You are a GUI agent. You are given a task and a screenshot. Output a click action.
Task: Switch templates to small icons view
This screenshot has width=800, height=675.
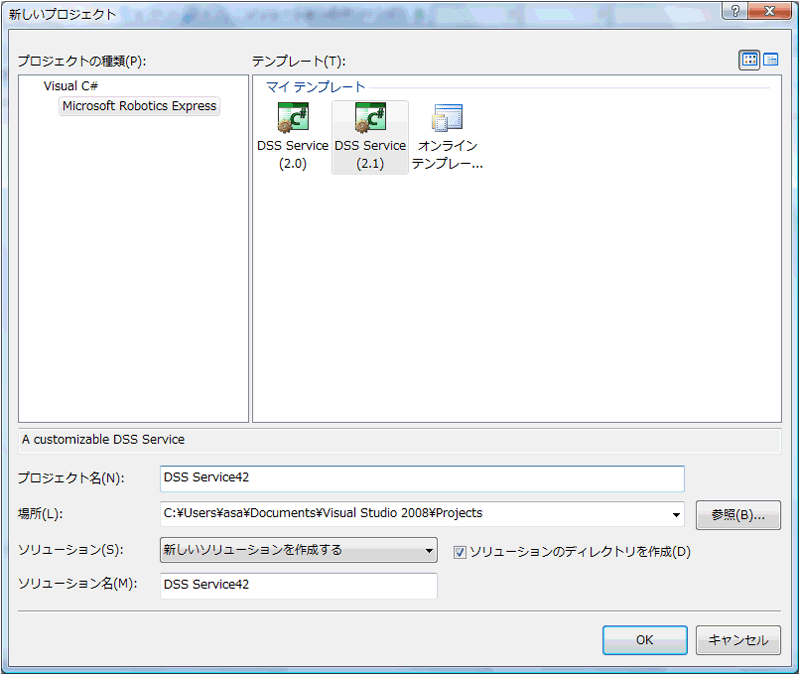coord(770,60)
